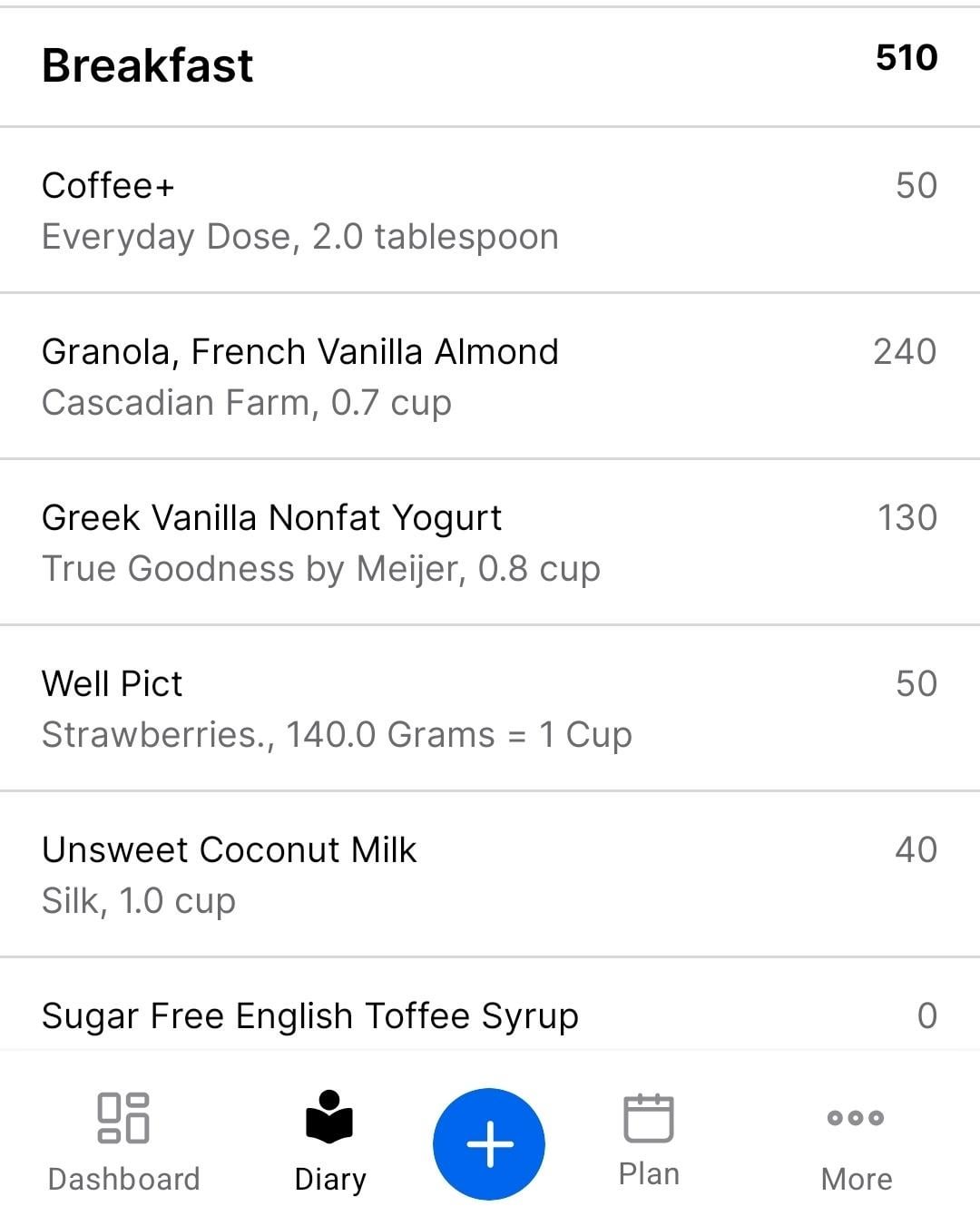The image size is (980, 1216).
Task: Tap the Diary book icon
Action: (329, 1116)
